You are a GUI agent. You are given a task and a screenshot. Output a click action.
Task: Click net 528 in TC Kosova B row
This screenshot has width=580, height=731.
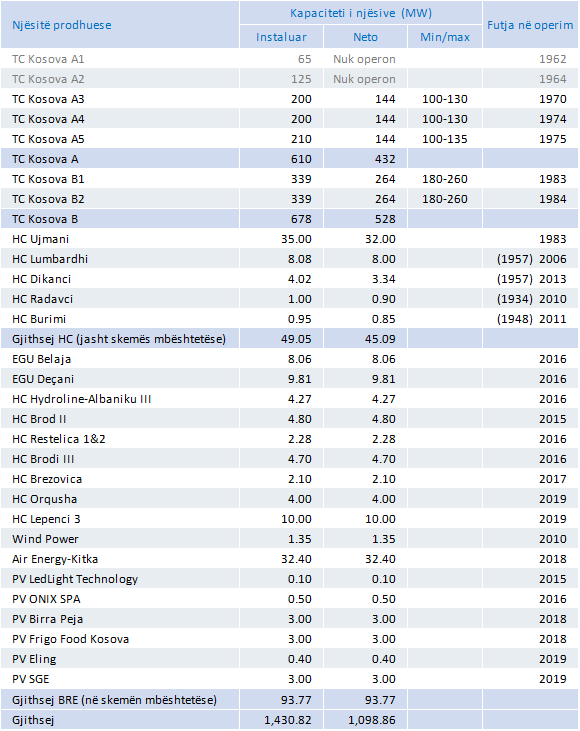385,219
